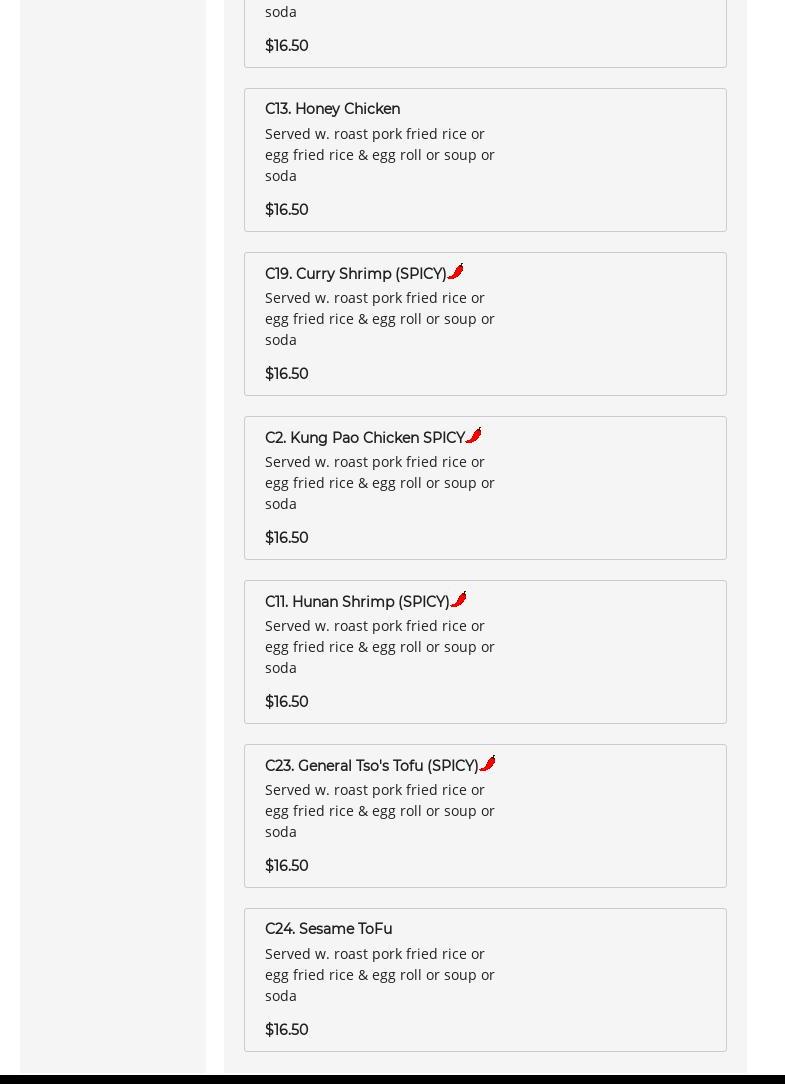Click the $16.50 price under Honey Chicken
This screenshot has width=785, height=1084.
pyautogui.click(x=287, y=210)
